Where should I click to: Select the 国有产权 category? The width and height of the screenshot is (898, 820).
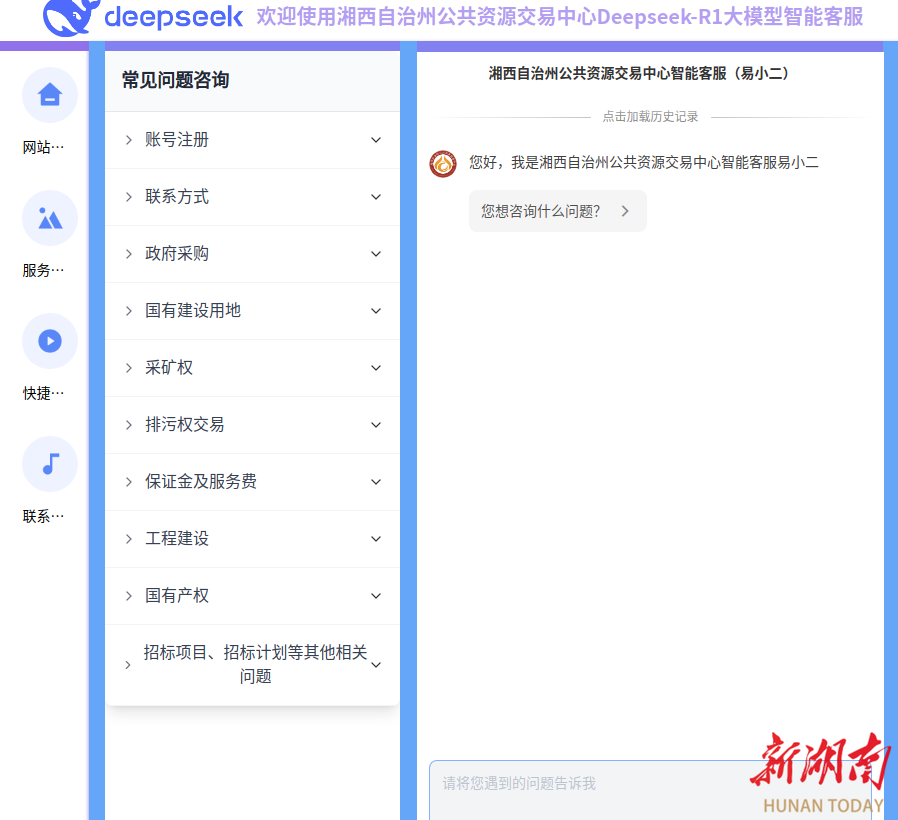(x=253, y=596)
